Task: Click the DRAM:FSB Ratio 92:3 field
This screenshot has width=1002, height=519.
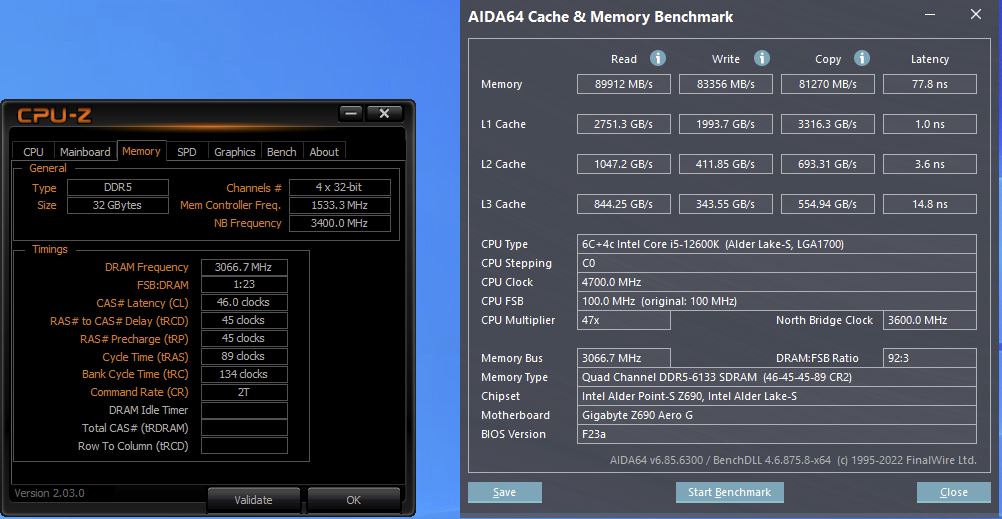Action: click(x=930, y=358)
